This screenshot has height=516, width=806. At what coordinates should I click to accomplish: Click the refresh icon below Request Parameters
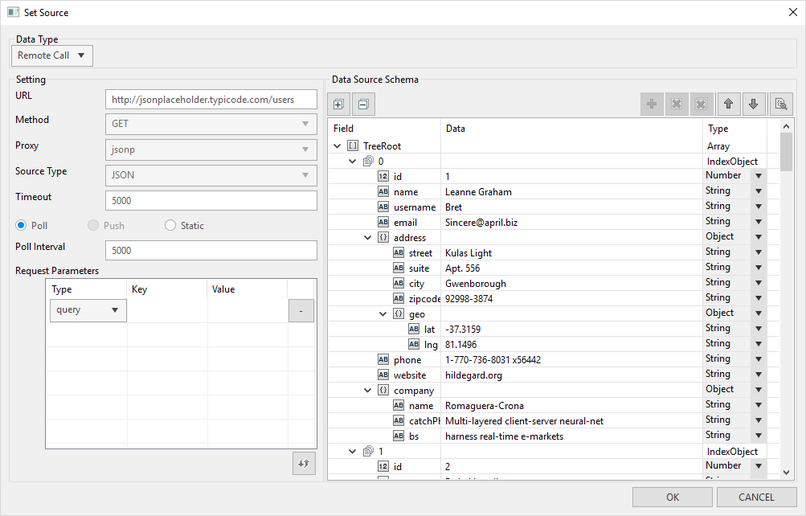click(304, 462)
